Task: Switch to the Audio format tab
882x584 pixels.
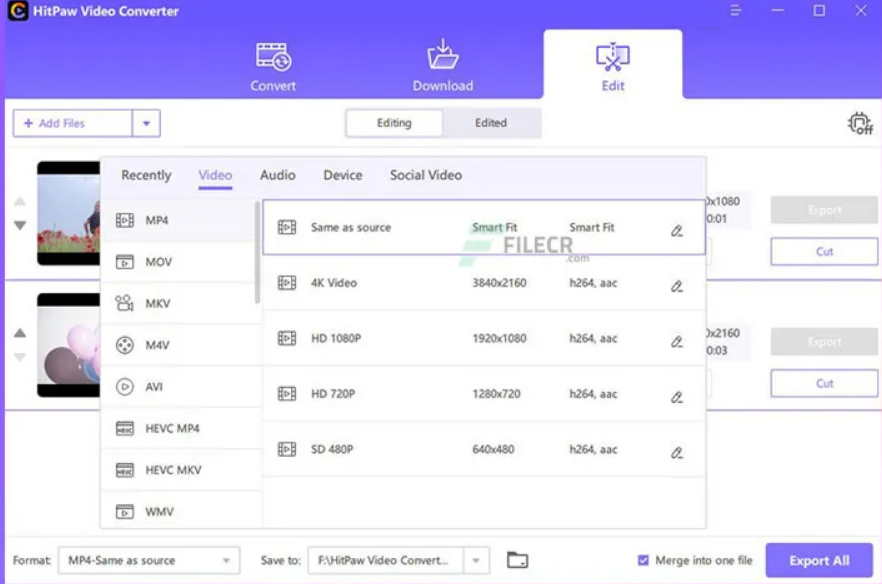Action: coord(277,175)
